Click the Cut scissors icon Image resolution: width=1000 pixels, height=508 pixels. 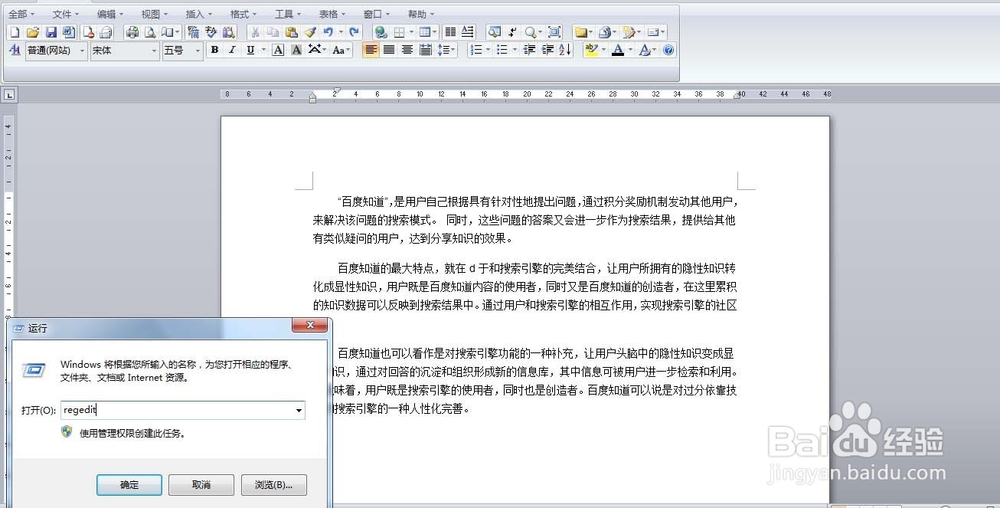[254, 32]
